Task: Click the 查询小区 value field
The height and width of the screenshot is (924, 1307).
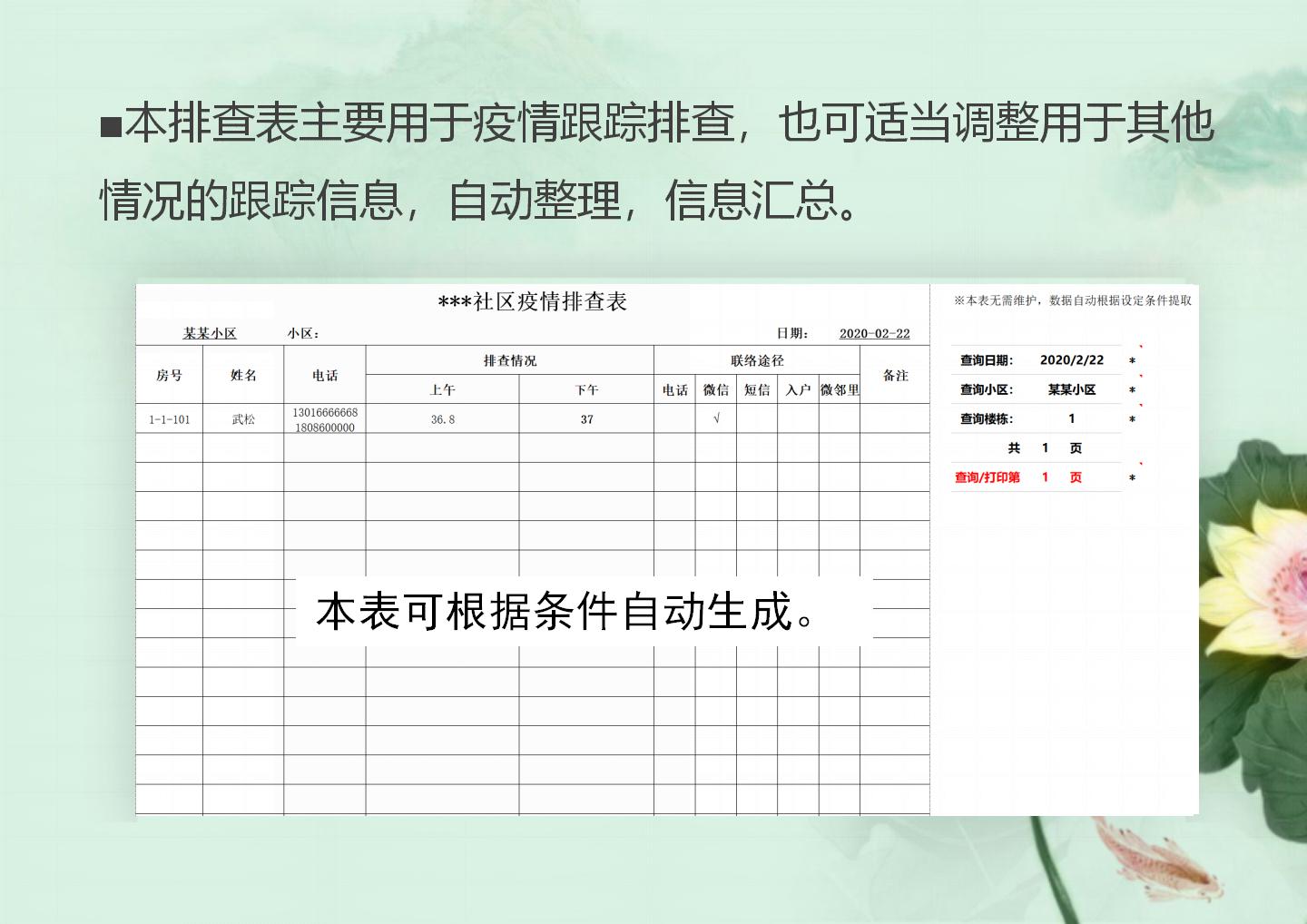Action: click(x=1071, y=389)
